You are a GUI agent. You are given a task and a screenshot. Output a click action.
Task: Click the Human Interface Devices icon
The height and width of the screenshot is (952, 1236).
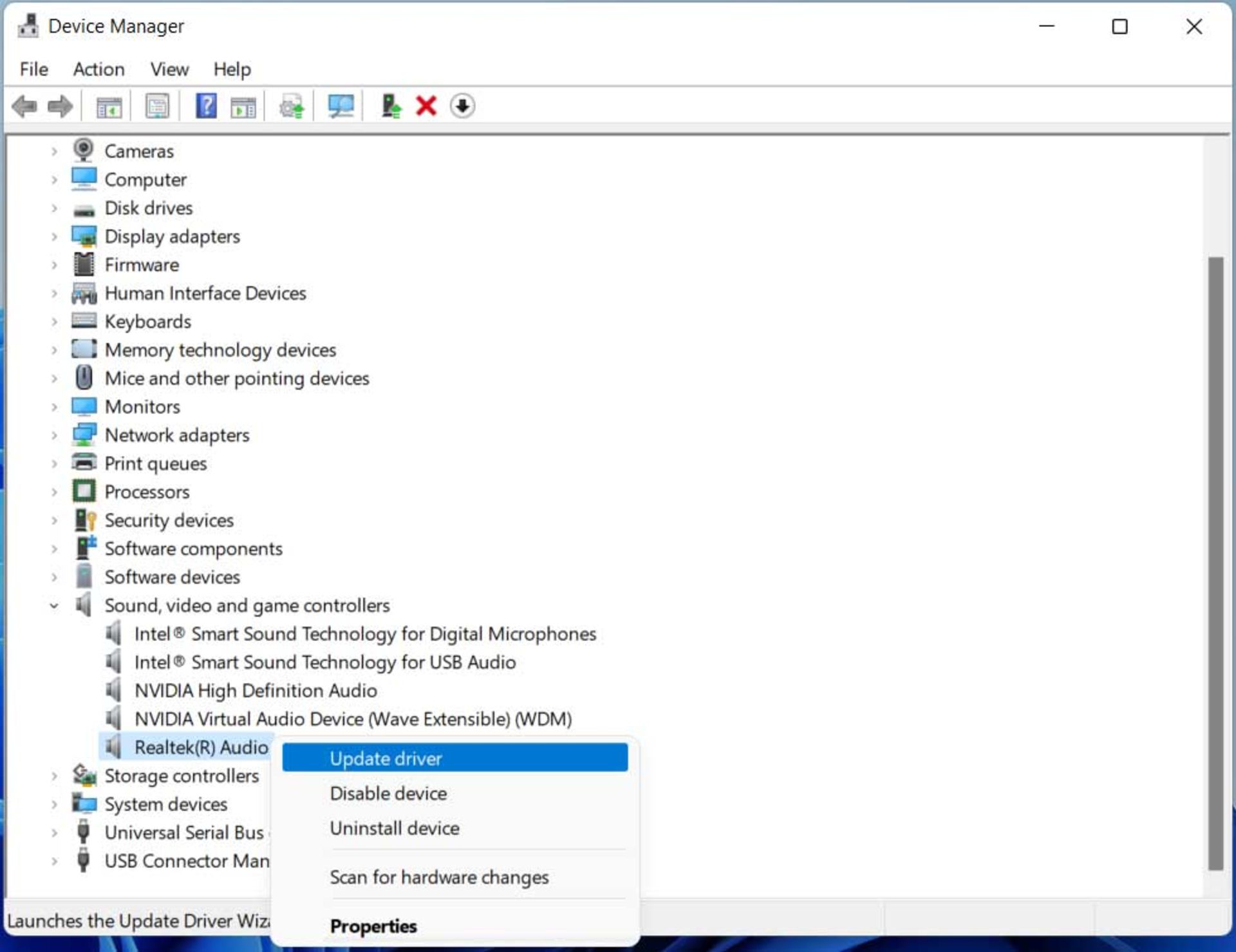point(84,293)
